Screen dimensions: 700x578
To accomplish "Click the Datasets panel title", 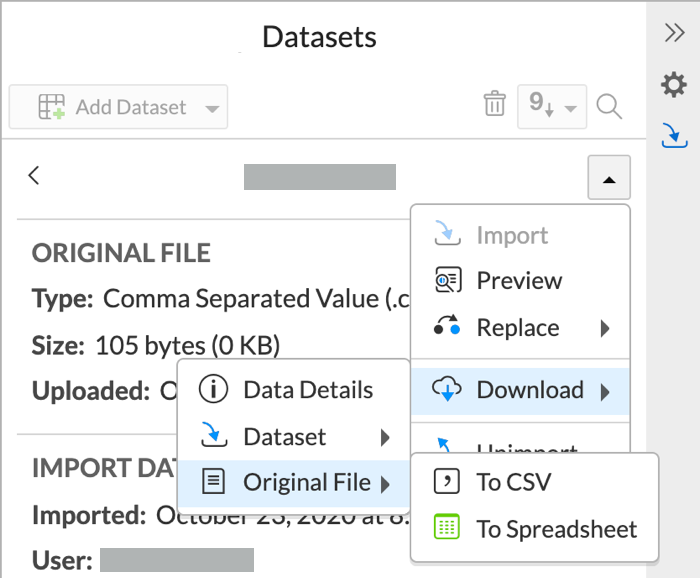I will pos(319,37).
